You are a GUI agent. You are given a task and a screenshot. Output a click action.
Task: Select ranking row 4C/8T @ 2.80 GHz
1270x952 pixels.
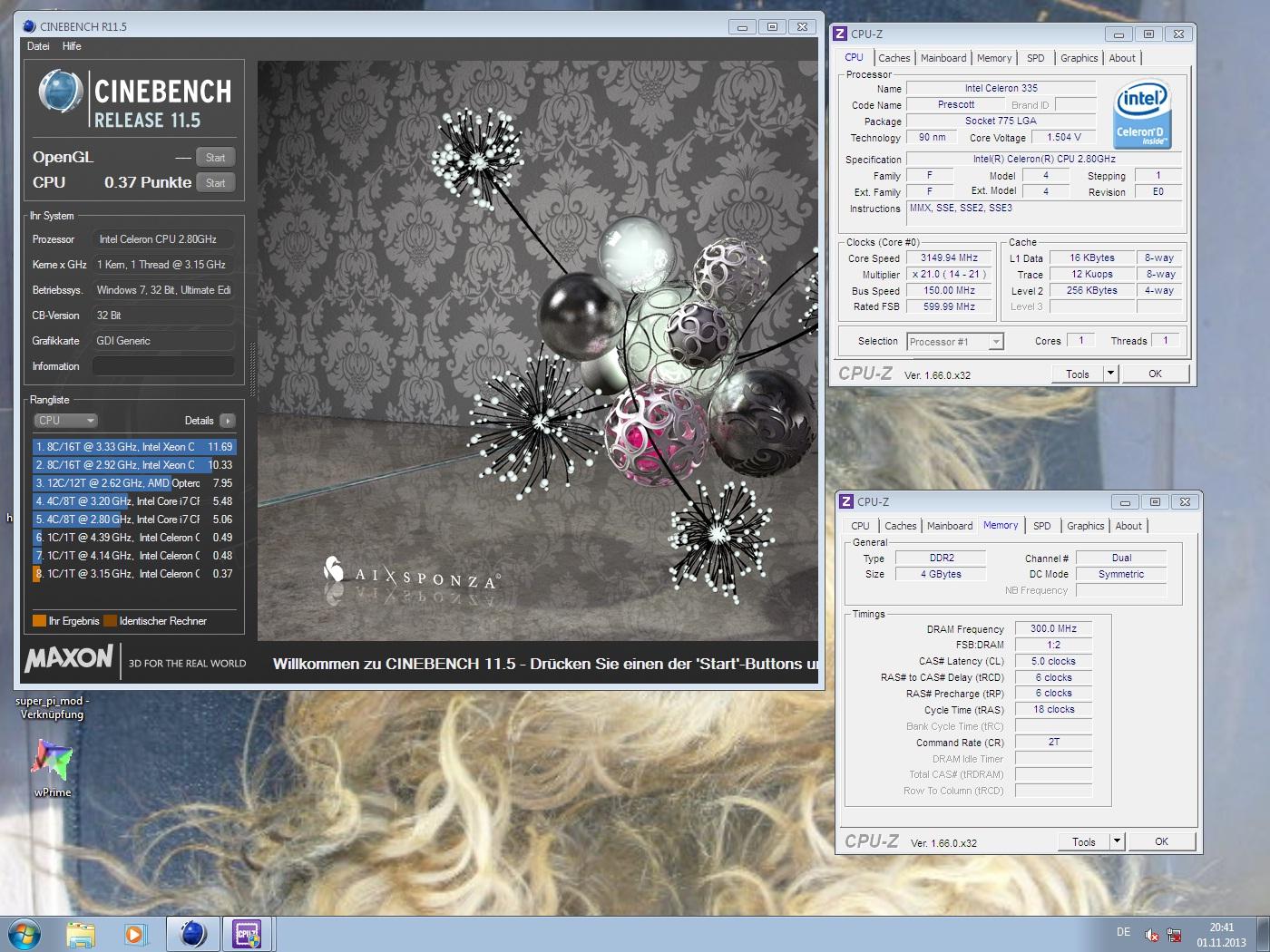134,520
